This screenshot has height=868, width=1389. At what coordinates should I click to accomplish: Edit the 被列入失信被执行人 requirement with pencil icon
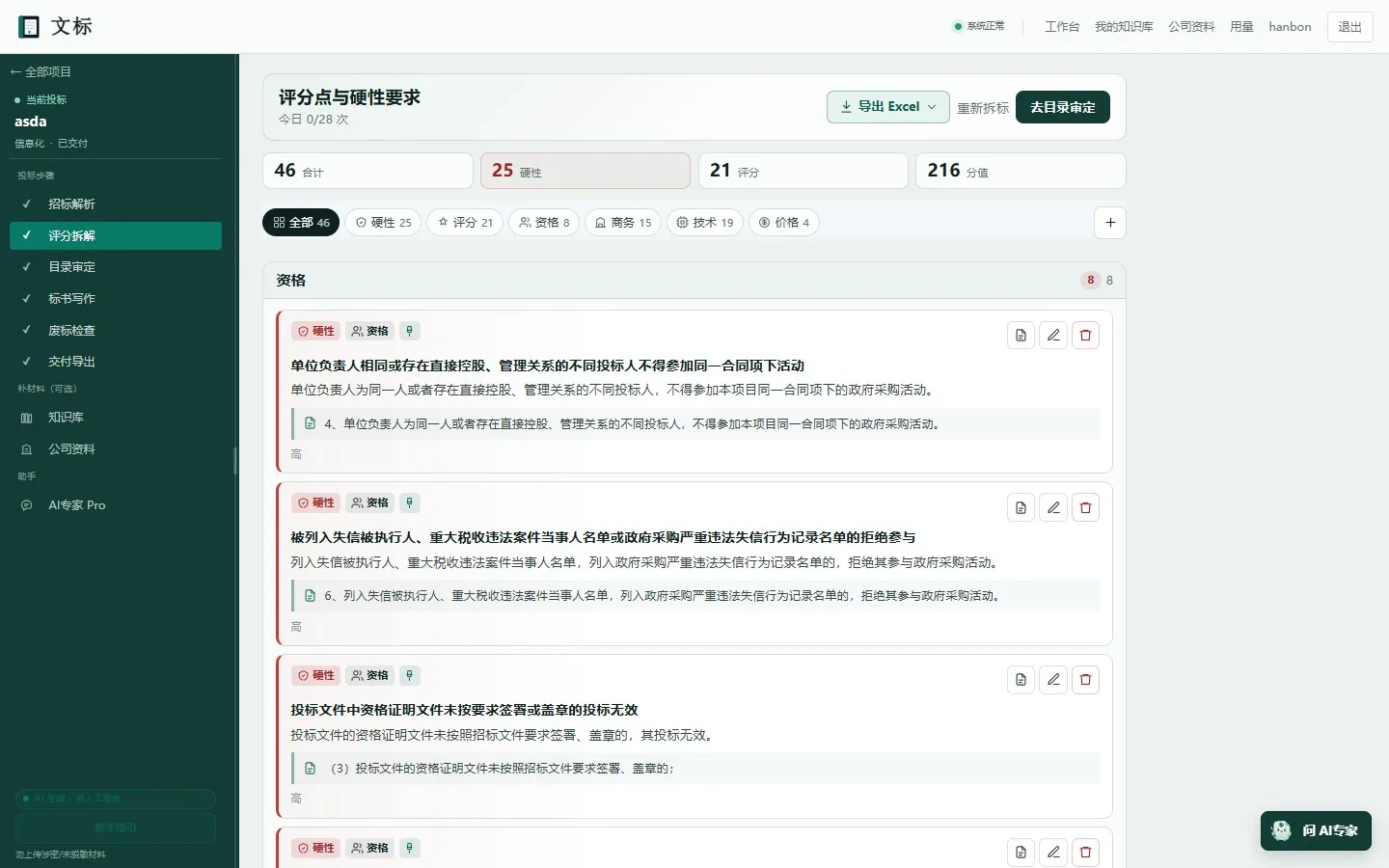(1053, 507)
